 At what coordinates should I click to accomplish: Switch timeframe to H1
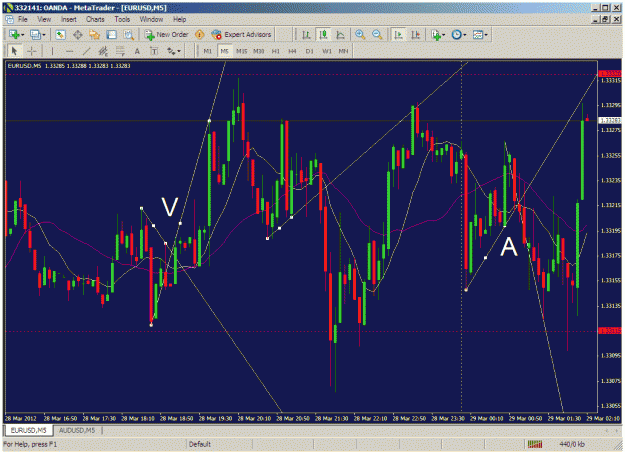click(275, 51)
